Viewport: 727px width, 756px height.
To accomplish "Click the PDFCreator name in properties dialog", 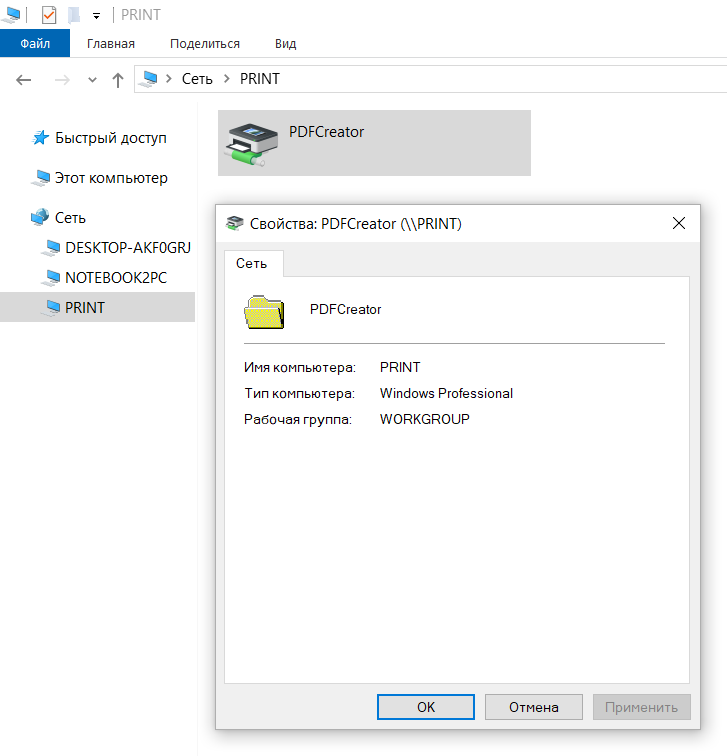I will pos(345,310).
